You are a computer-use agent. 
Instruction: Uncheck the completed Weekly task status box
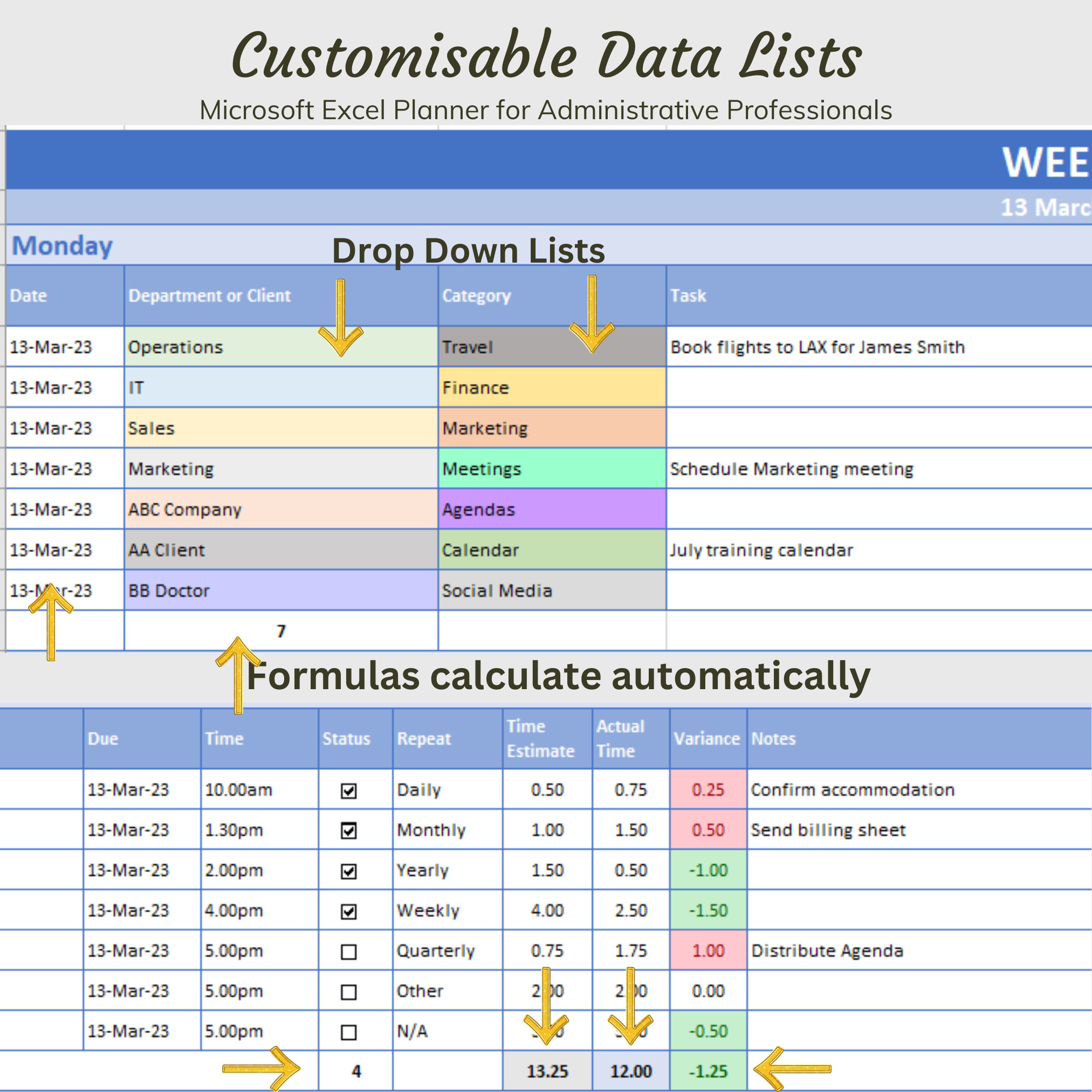[349, 911]
